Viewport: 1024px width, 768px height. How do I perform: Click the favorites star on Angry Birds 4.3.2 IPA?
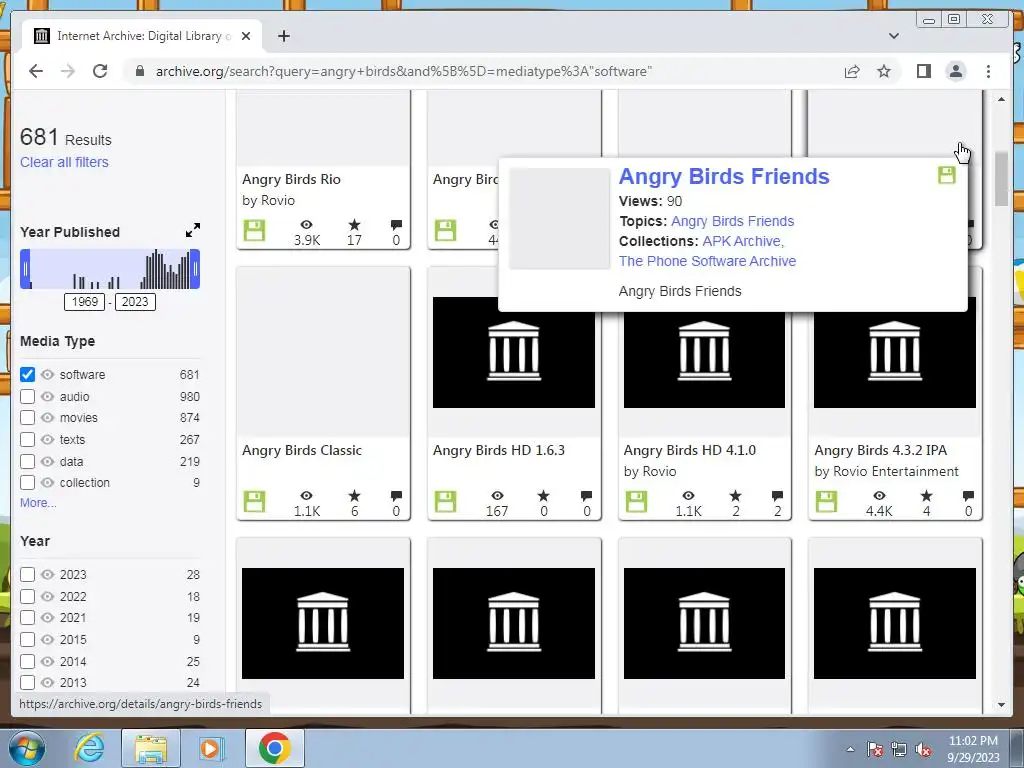tap(927, 496)
